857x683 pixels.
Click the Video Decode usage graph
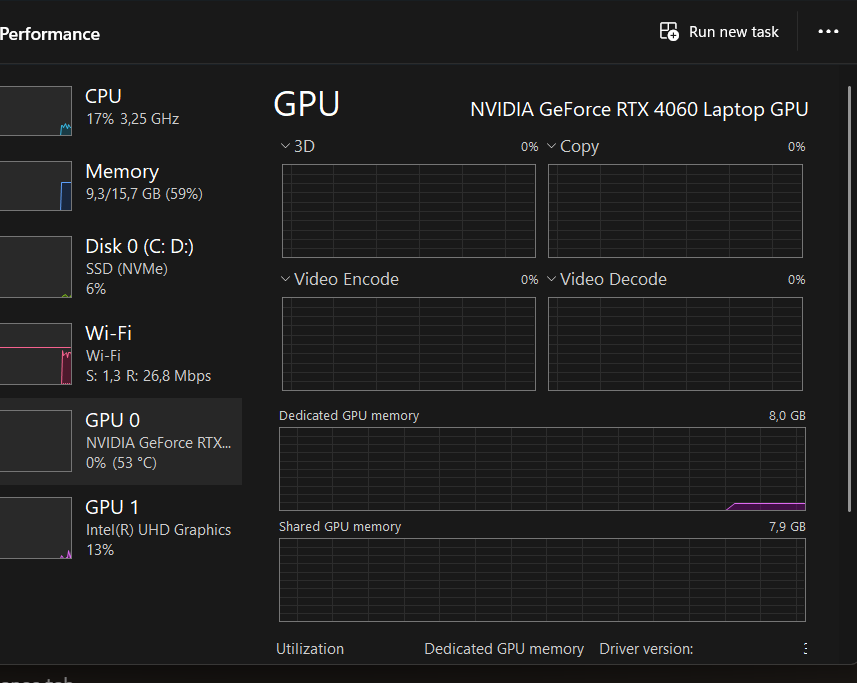coord(675,344)
